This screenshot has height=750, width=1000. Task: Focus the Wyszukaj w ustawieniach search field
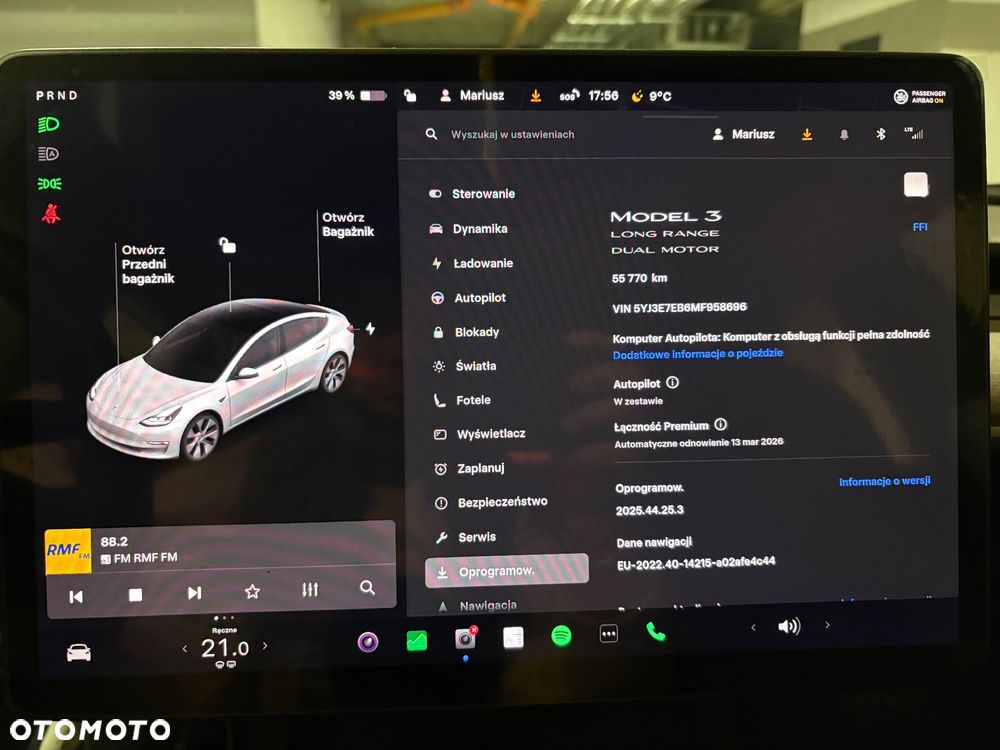(x=512, y=135)
